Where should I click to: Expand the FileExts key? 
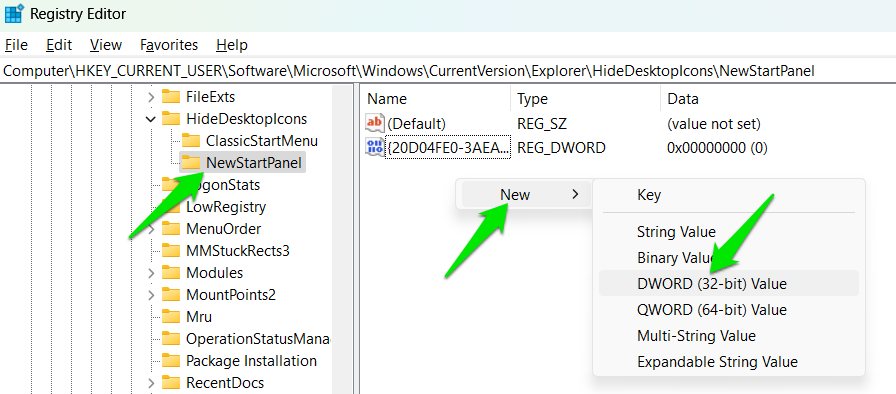coord(151,97)
